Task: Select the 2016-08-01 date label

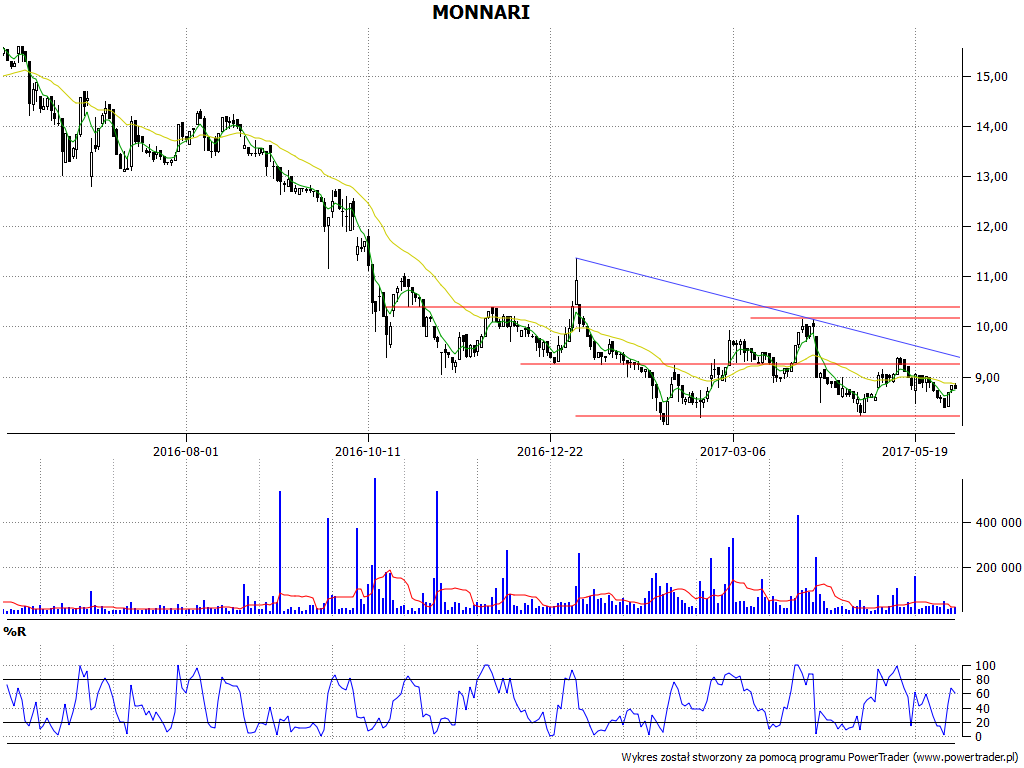Action: [185, 451]
